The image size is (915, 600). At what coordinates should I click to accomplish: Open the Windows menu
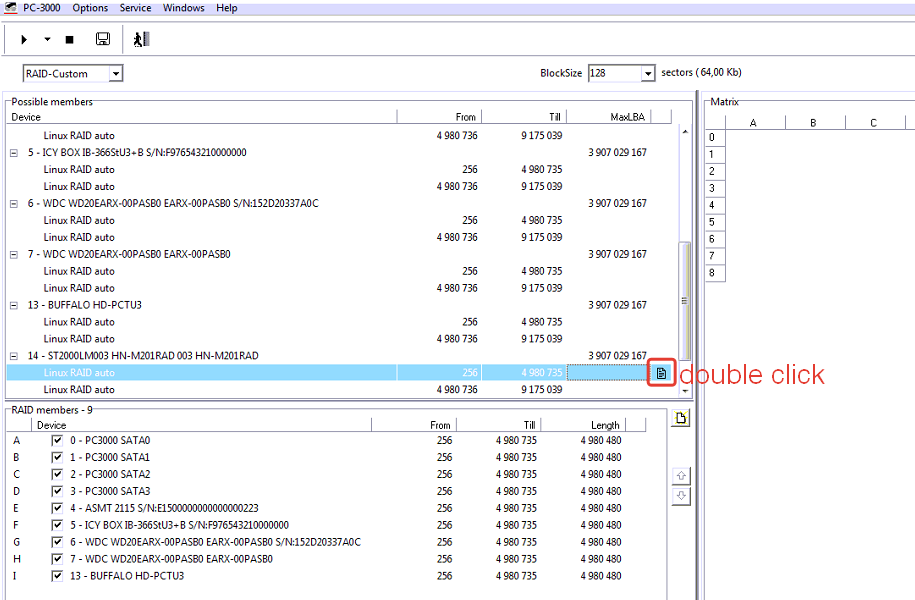tap(183, 8)
